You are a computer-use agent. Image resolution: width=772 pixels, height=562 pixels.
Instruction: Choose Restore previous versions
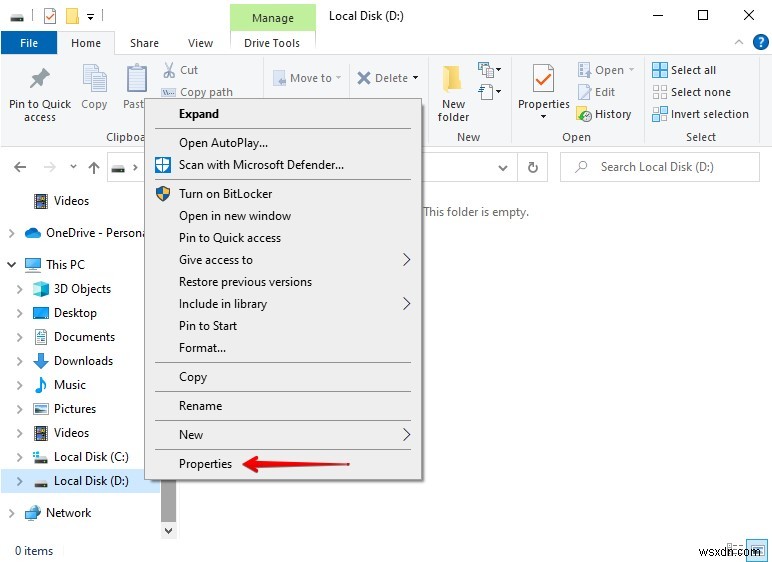(284, 282)
